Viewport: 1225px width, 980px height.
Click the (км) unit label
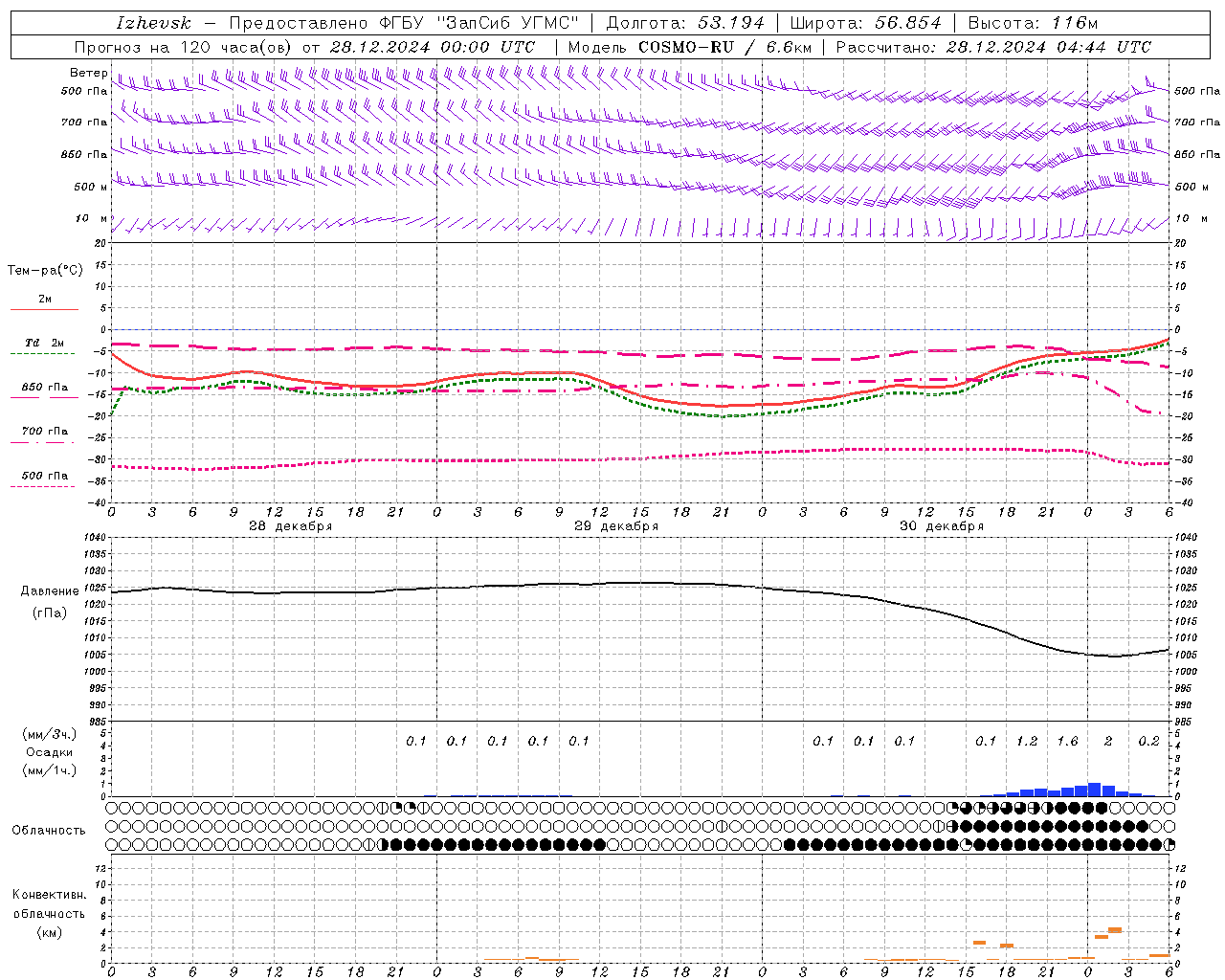[x=49, y=932]
